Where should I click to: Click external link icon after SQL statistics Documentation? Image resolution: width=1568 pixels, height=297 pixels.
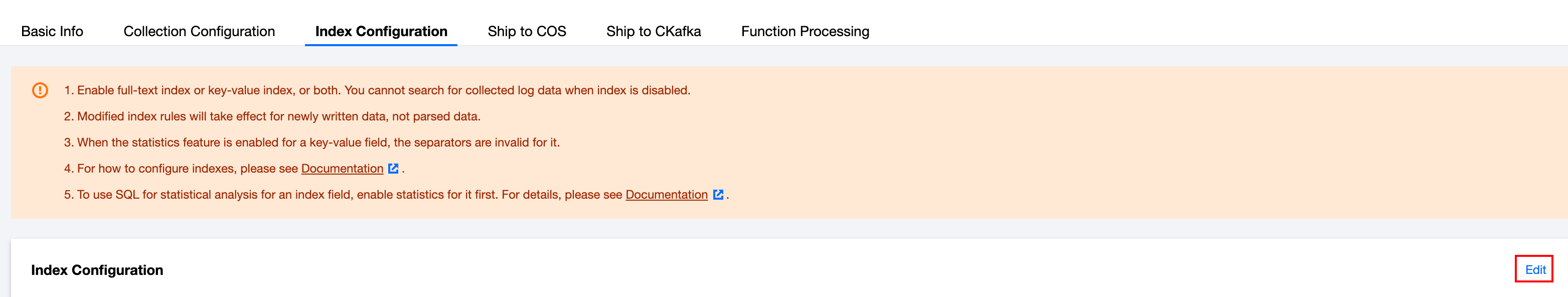click(x=718, y=195)
